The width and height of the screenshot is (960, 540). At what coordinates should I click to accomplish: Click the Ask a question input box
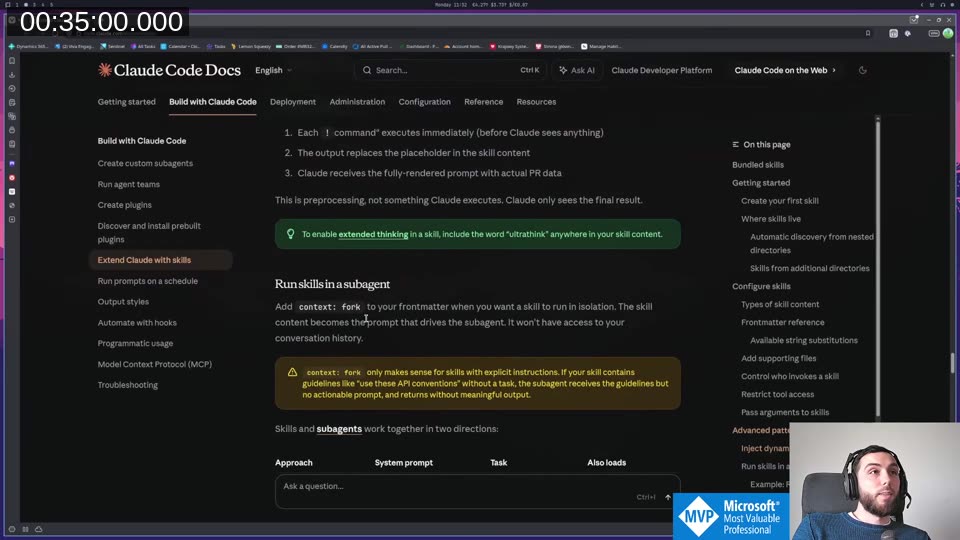click(478, 491)
